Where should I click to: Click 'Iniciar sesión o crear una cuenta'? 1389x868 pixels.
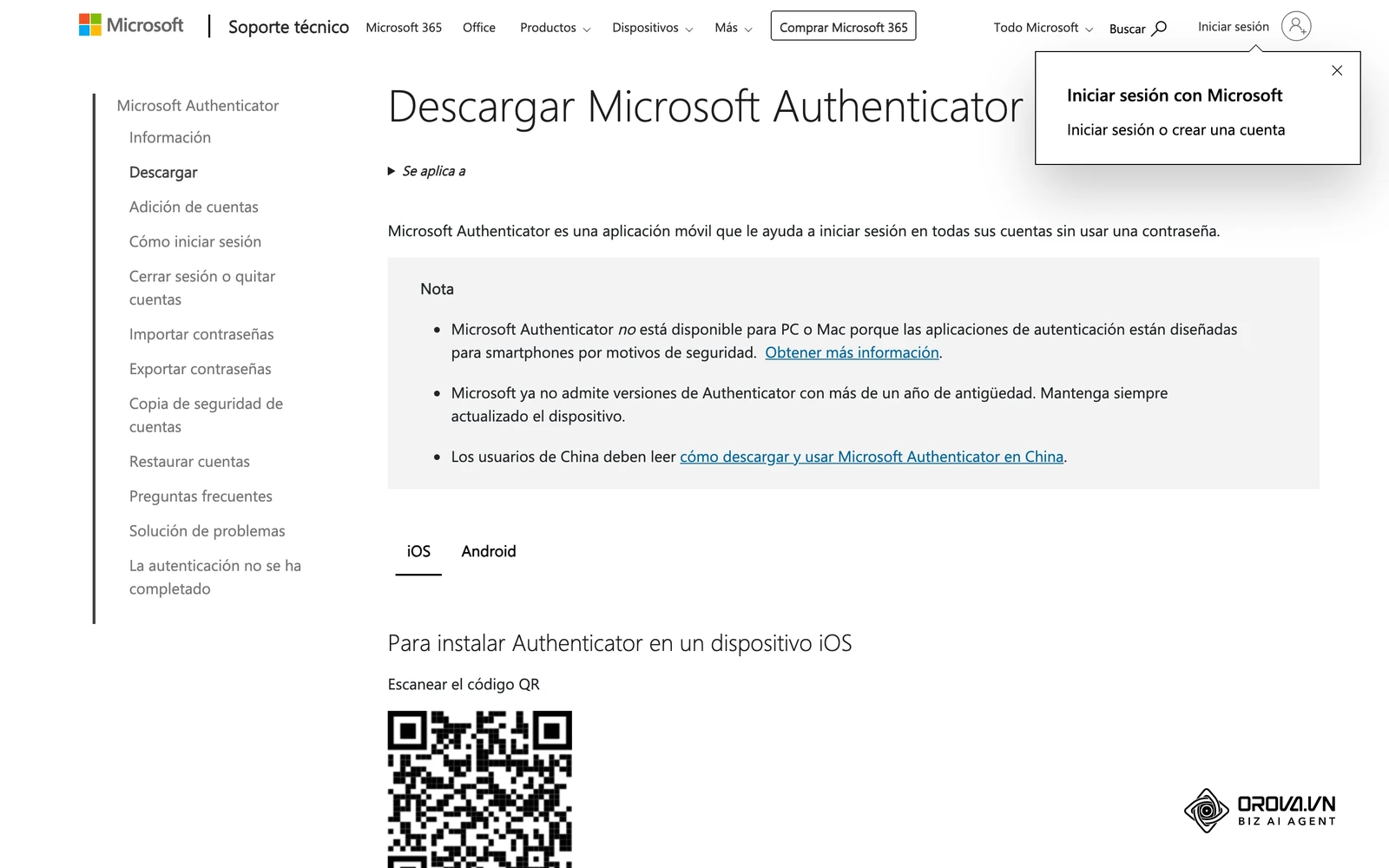(x=1175, y=130)
